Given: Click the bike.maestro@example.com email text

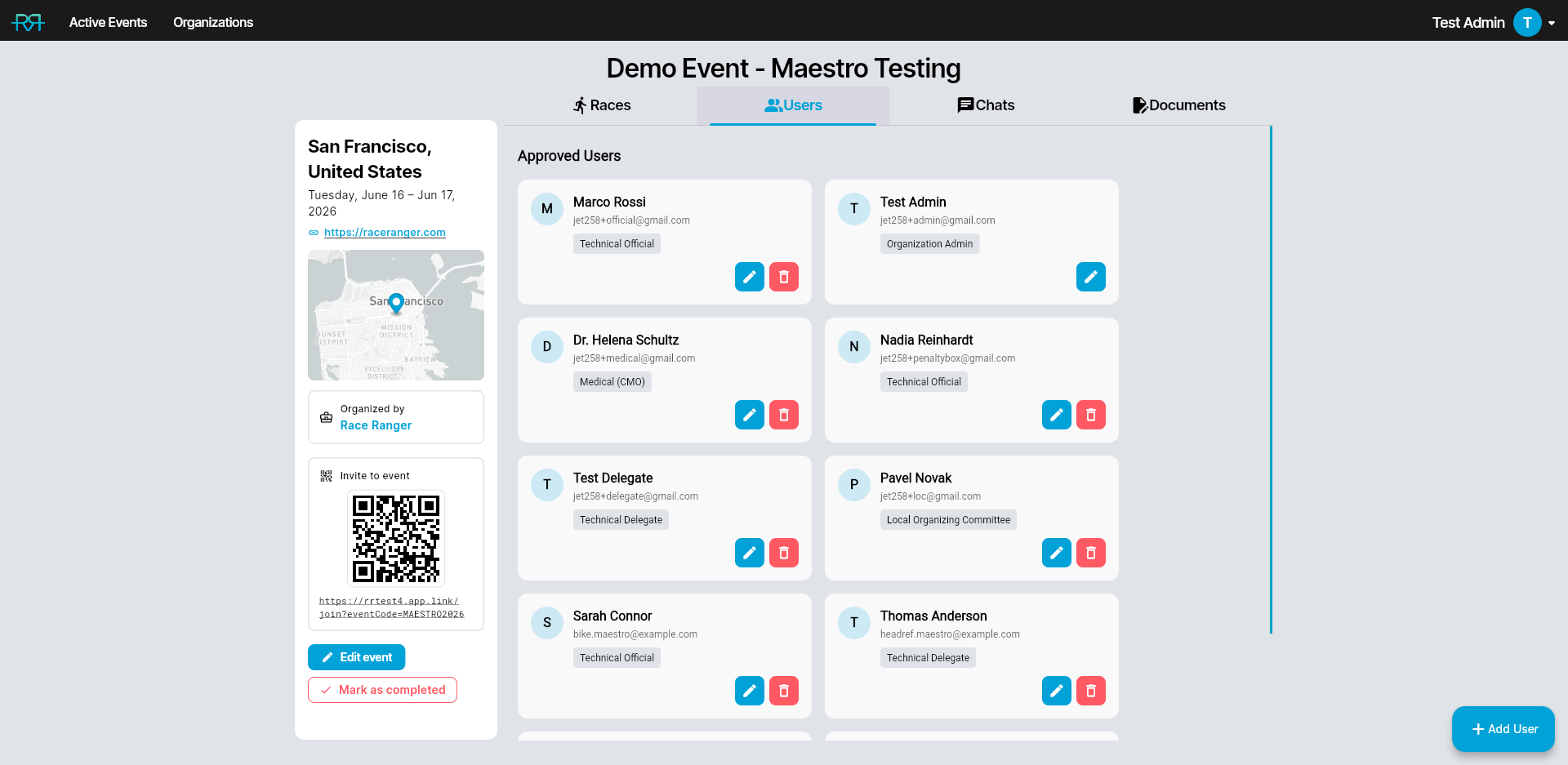Looking at the screenshot, I should [x=635, y=634].
